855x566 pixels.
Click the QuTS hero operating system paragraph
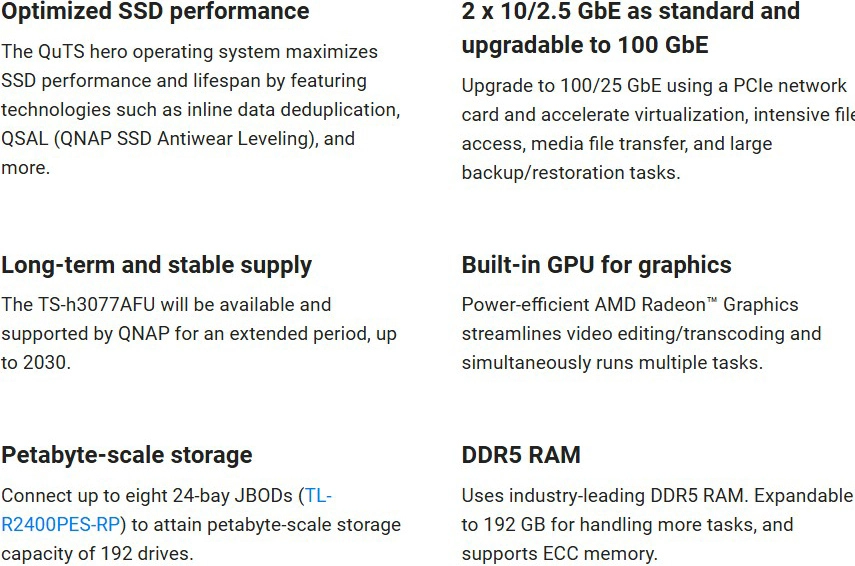[201, 110]
